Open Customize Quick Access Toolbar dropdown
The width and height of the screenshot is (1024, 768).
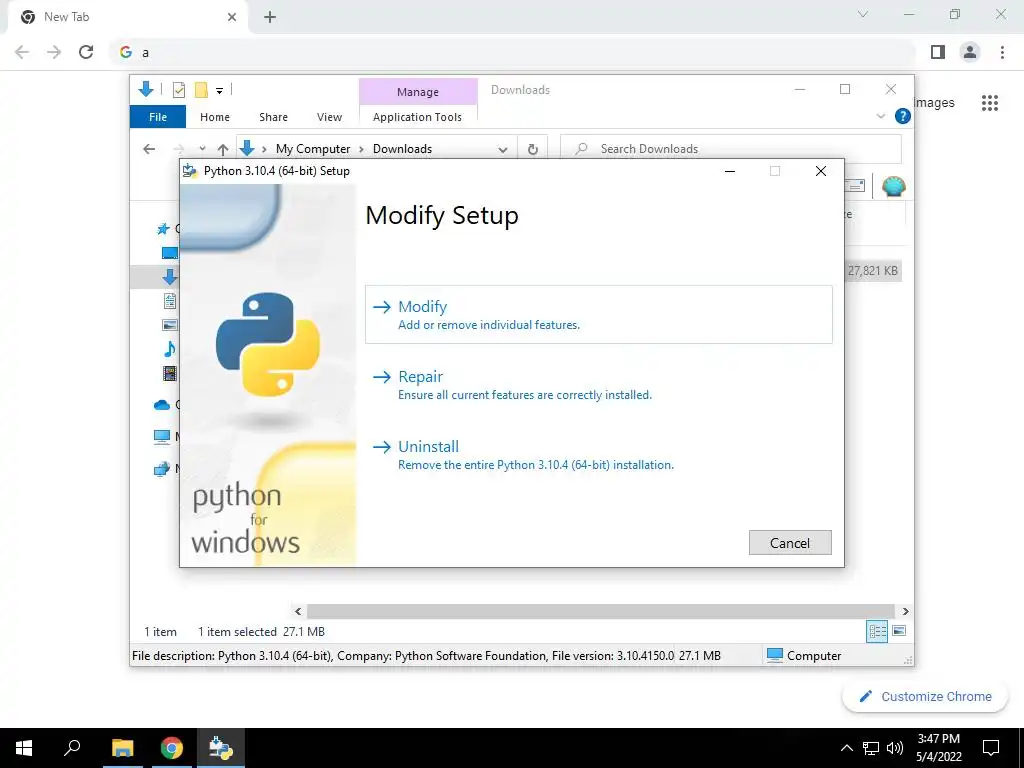[x=219, y=91]
